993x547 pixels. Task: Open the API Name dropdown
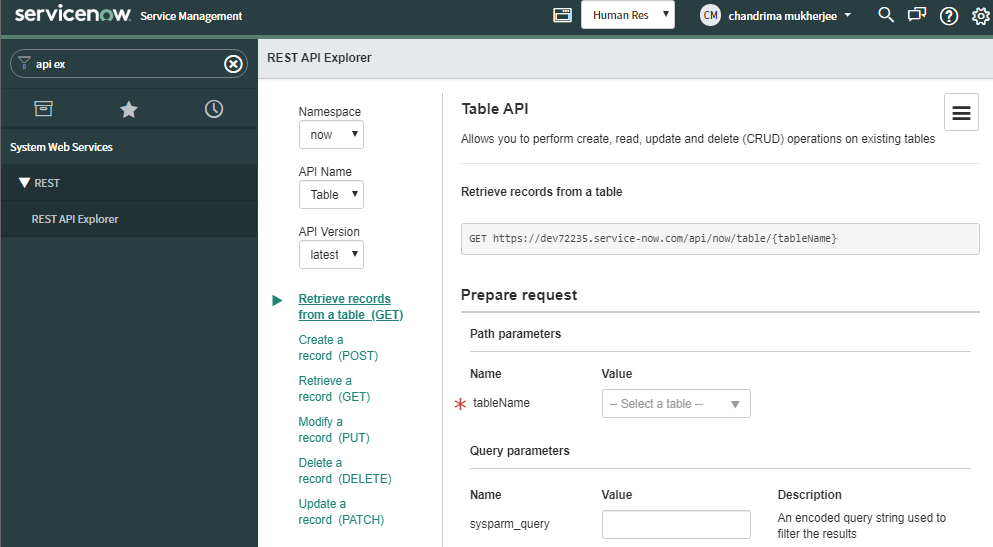331,195
